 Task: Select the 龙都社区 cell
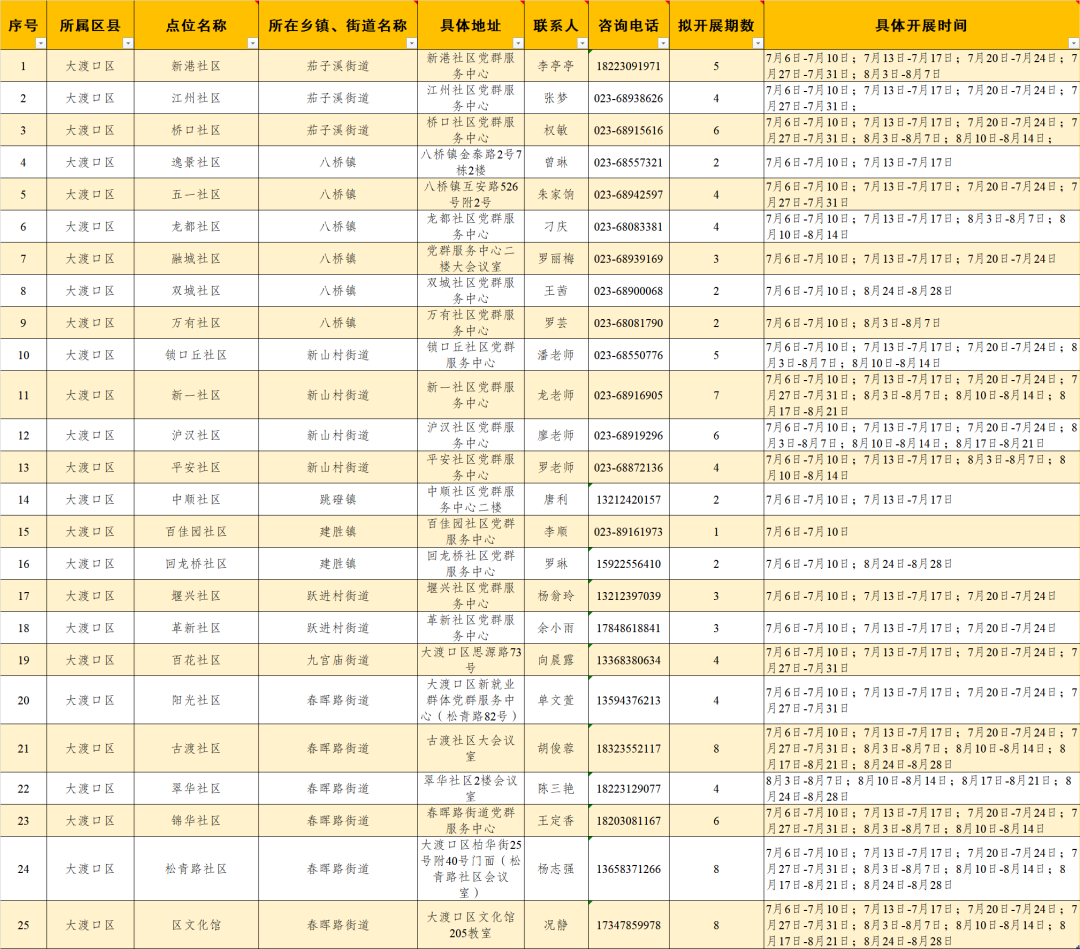(x=196, y=227)
